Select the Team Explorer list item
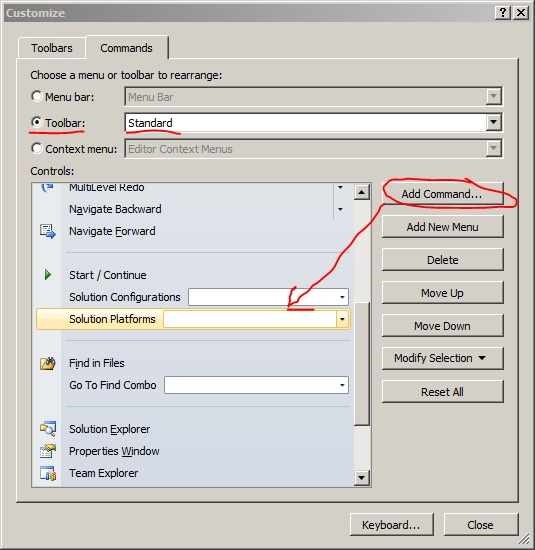The image size is (535, 550). point(193,473)
